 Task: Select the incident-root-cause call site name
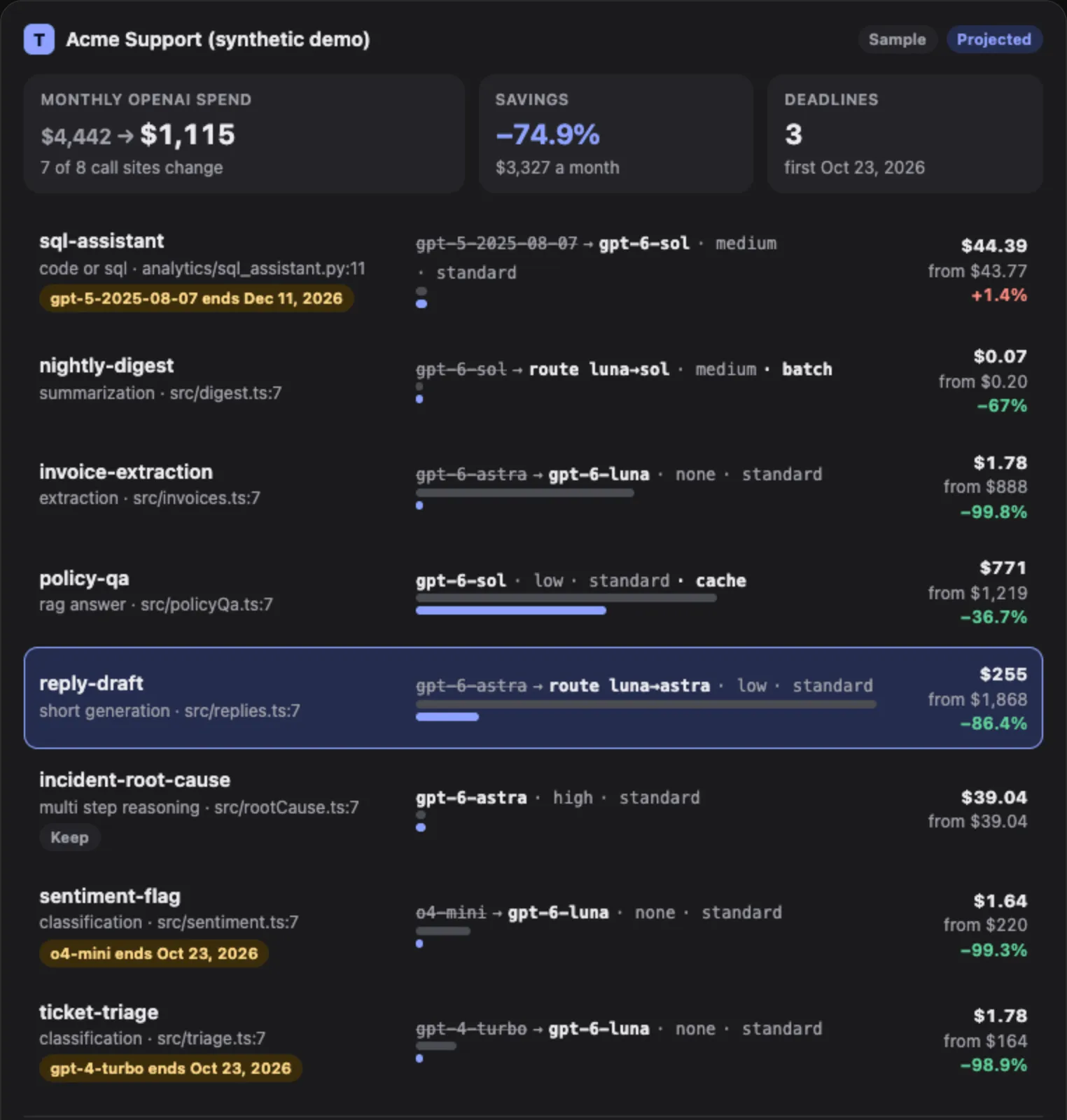tap(134, 780)
